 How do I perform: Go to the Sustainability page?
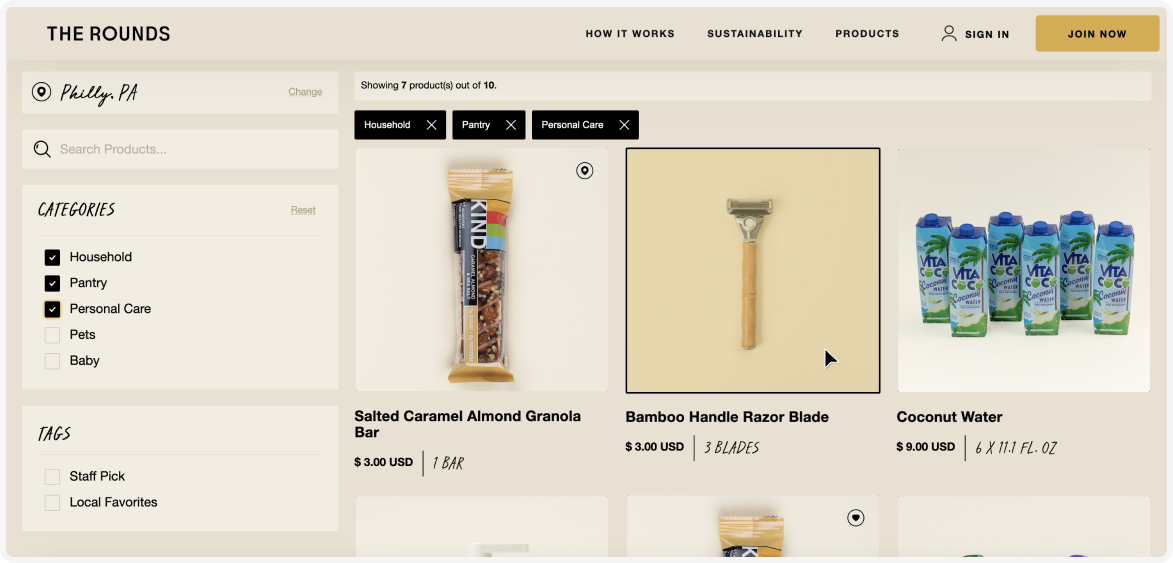(x=755, y=34)
